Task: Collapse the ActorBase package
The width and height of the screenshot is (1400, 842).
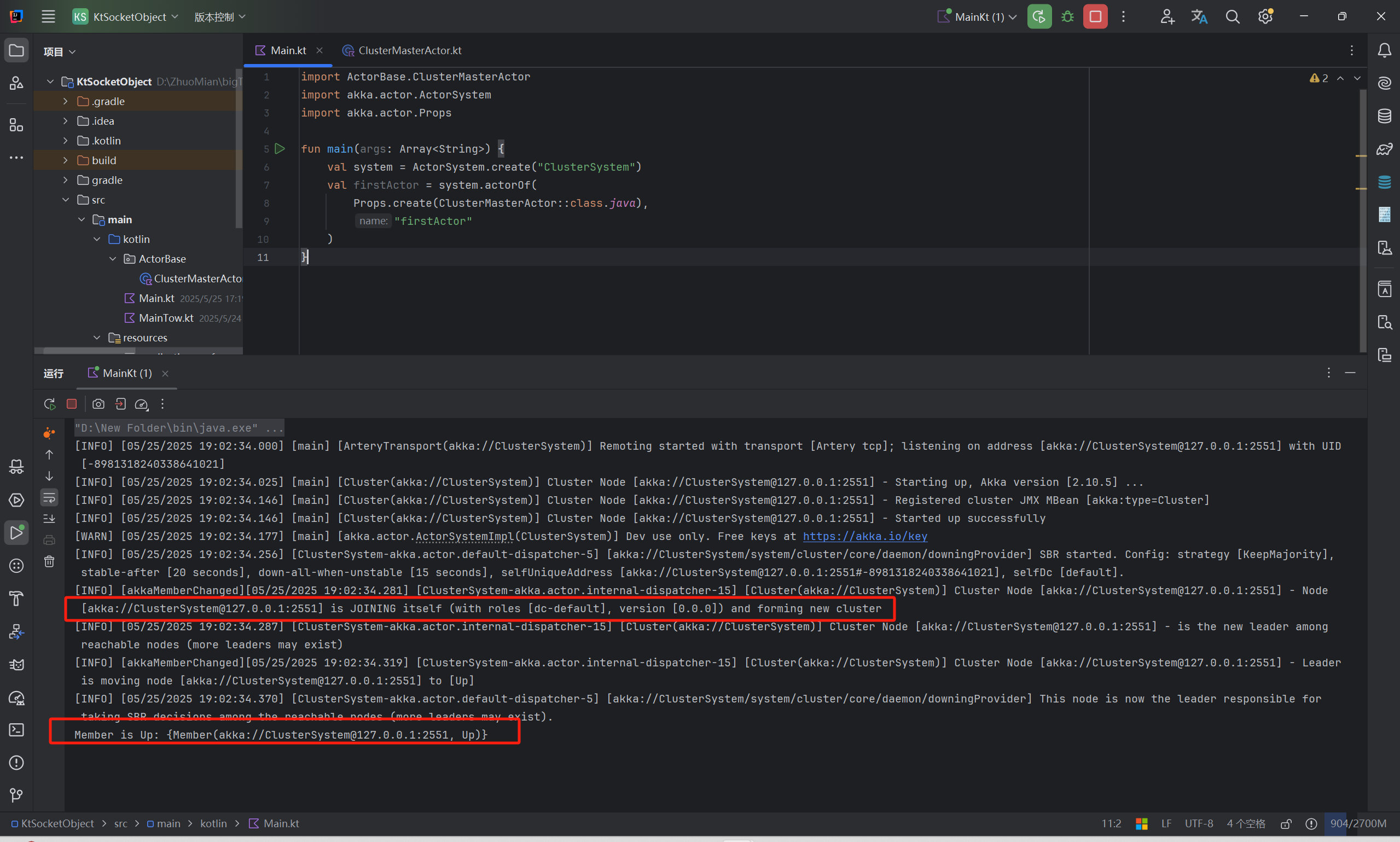Action: 112,259
